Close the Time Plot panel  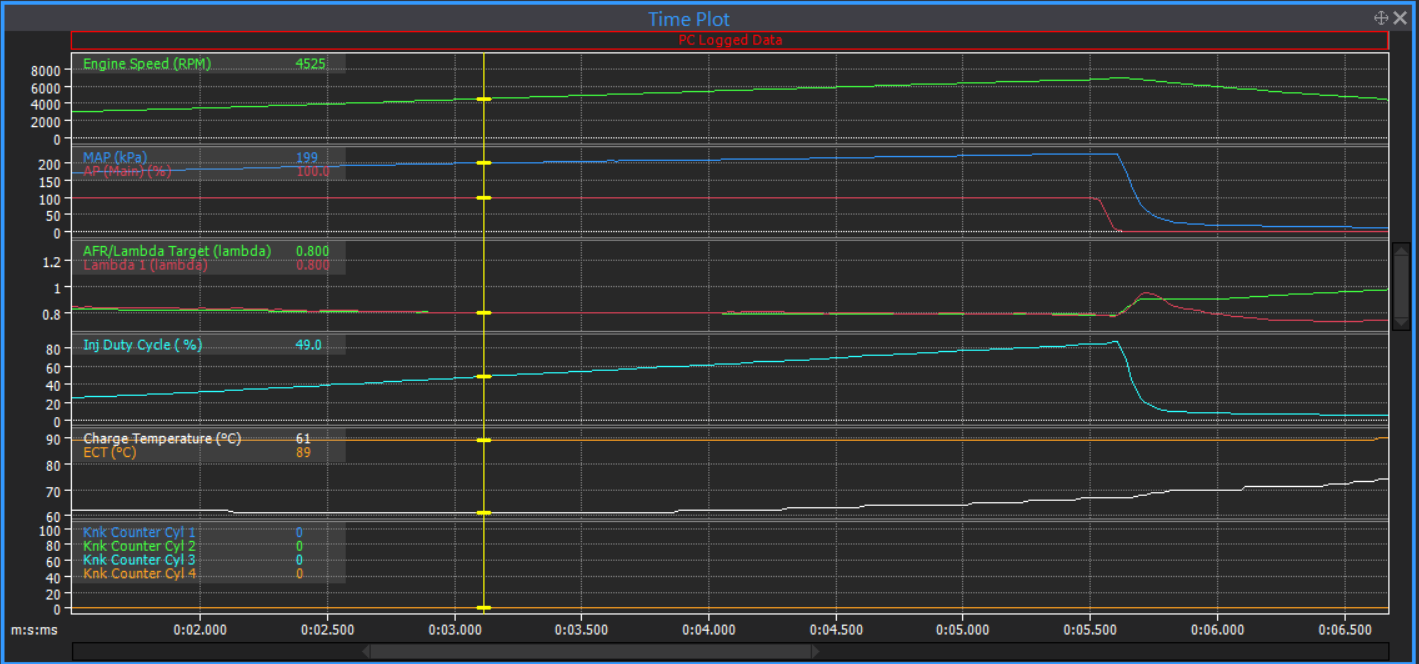(1400, 18)
